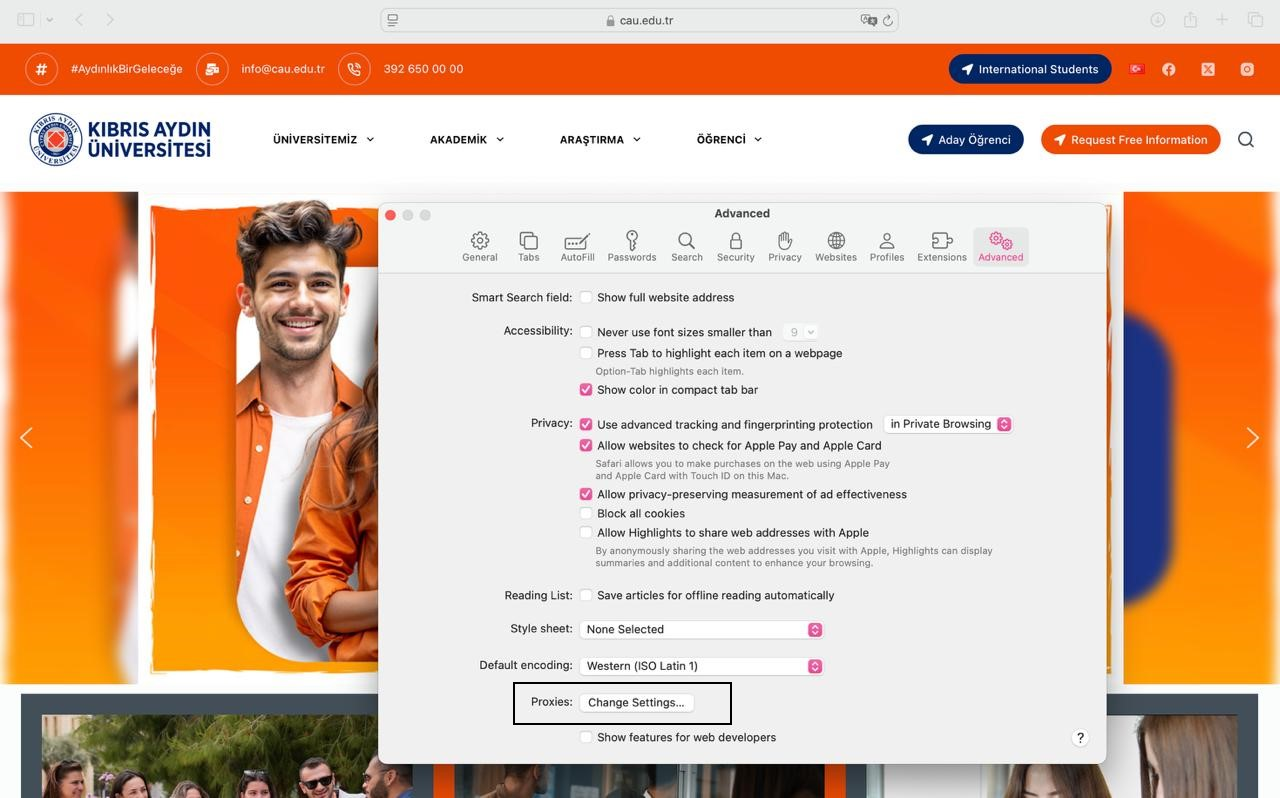
Task: Click the cau.edu.tr address bar
Action: coord(639,20)
